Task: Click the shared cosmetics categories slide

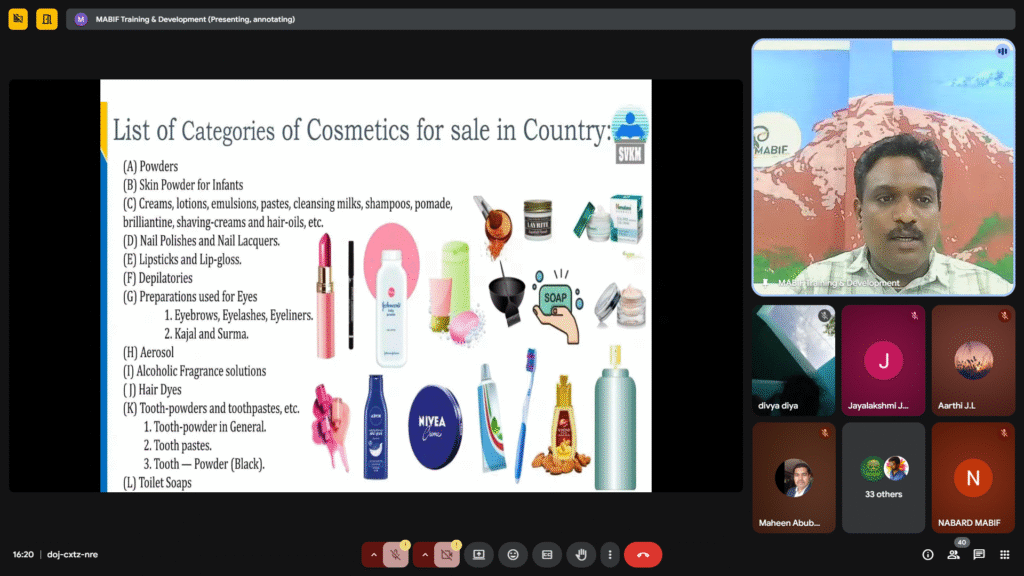Action: coord(376,285)
